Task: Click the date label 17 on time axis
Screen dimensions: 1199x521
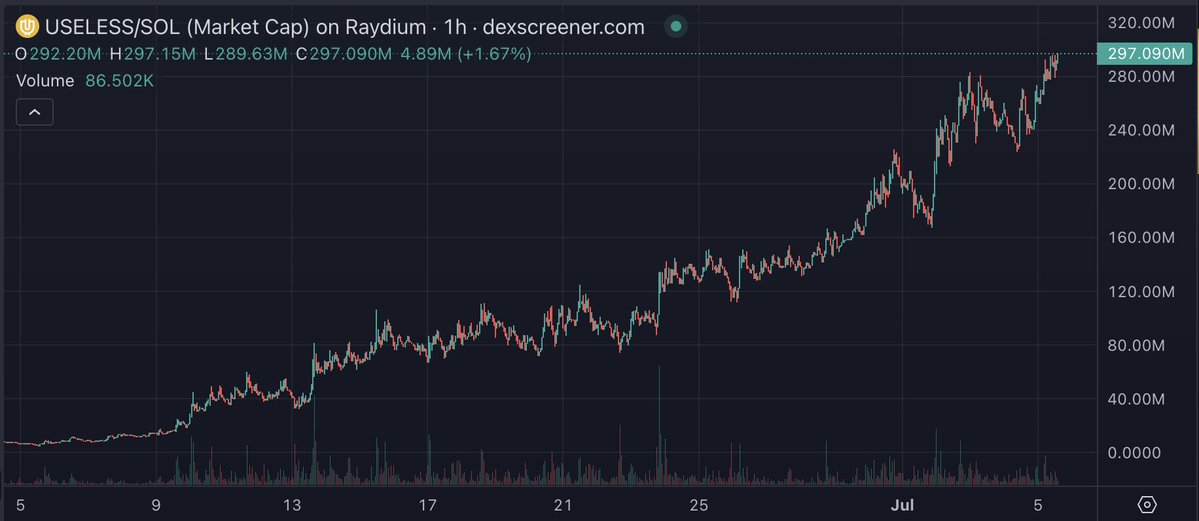Action: [427, 505]
